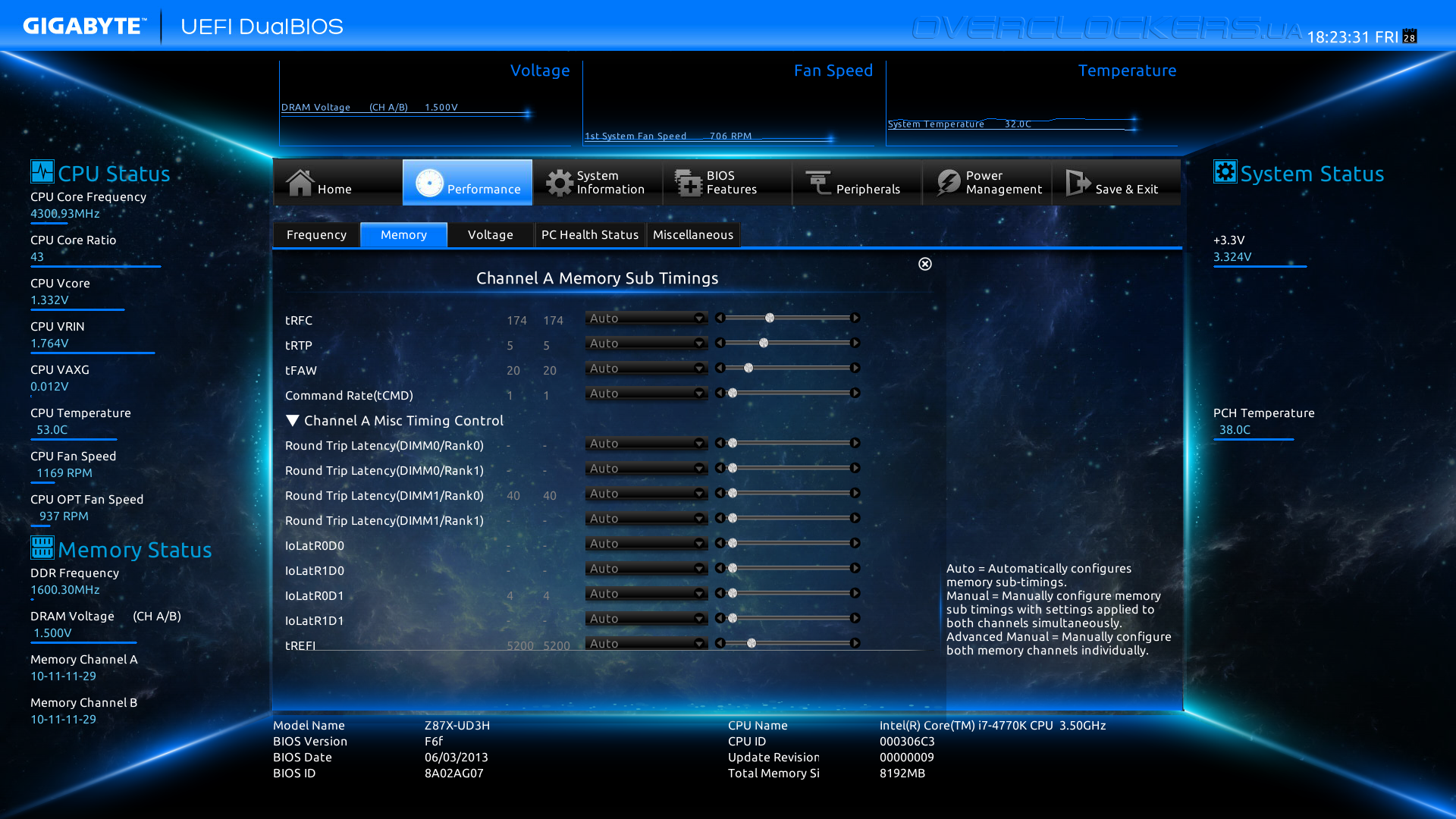Click the BIOS Version value F6f
Screen dimensions: 1456x819
tap(434, 742)
